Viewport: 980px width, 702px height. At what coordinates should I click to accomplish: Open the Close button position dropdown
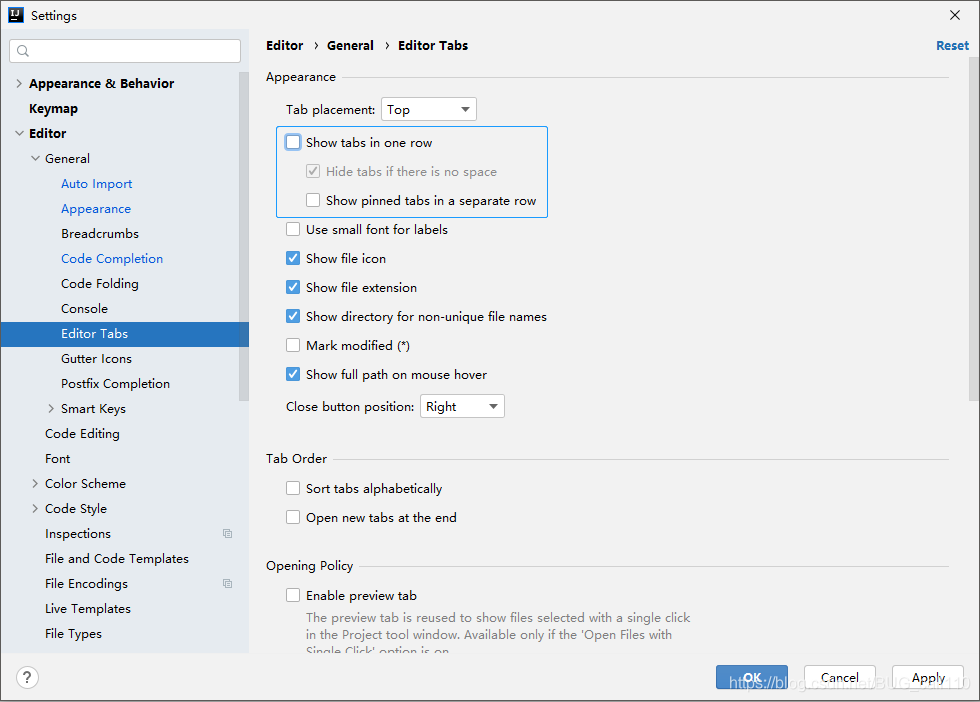click(x=462, y=406)
